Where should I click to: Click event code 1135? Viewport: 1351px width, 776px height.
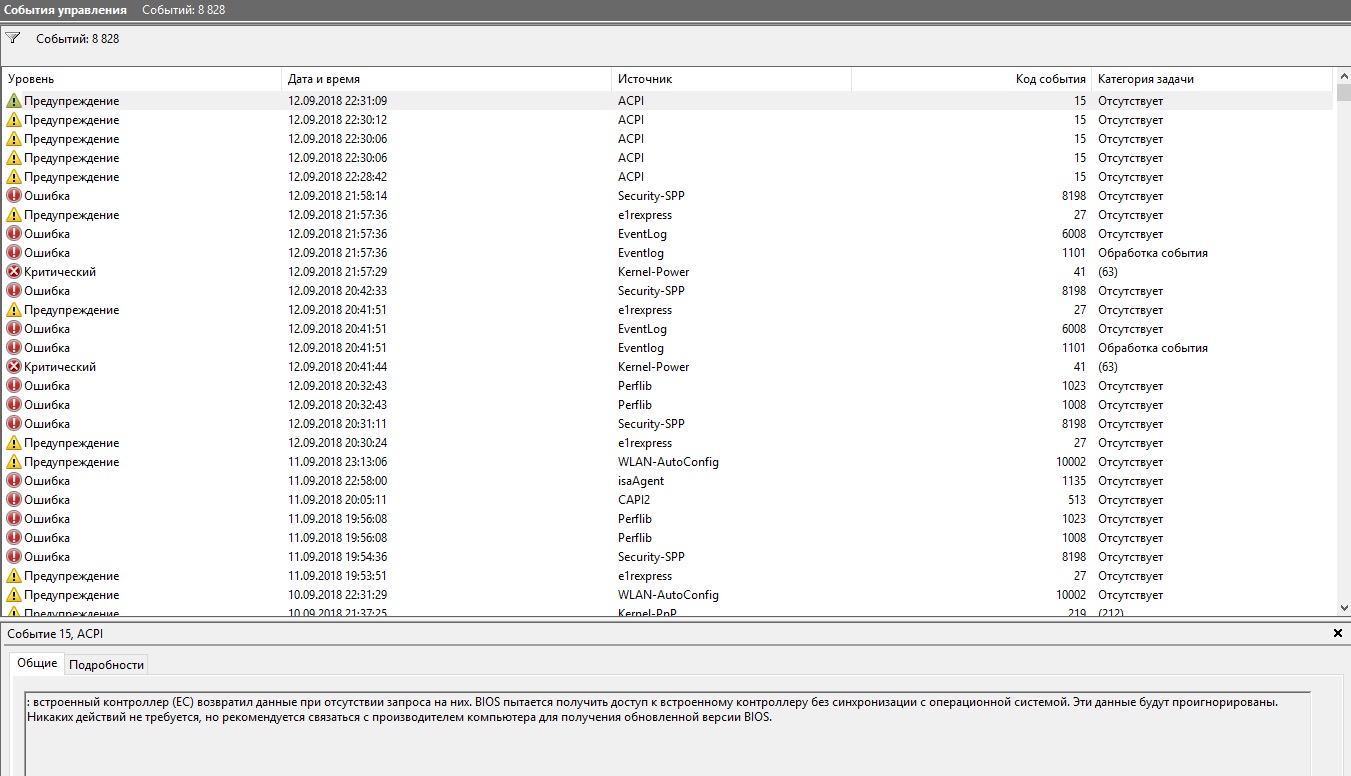pos(1074,481)
